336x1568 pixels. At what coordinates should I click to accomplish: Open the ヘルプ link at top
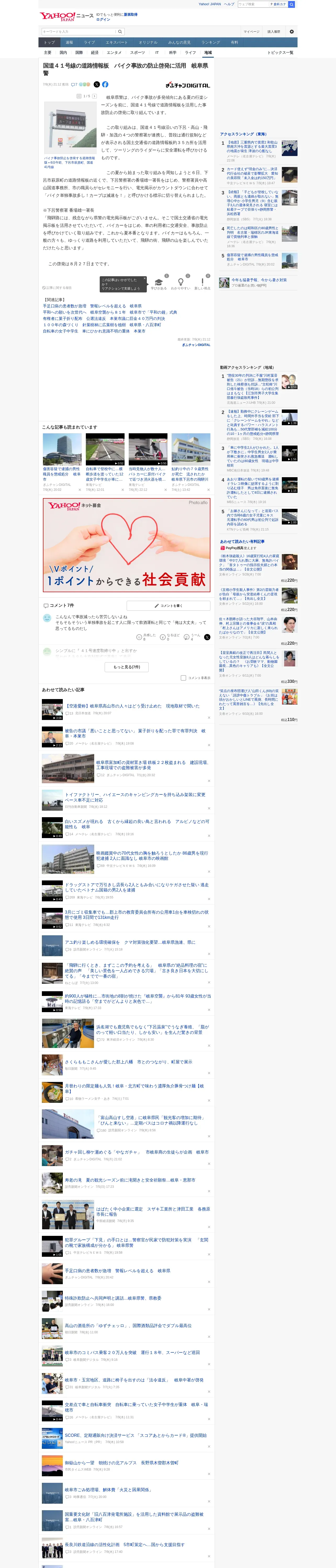tap(229, 4)
